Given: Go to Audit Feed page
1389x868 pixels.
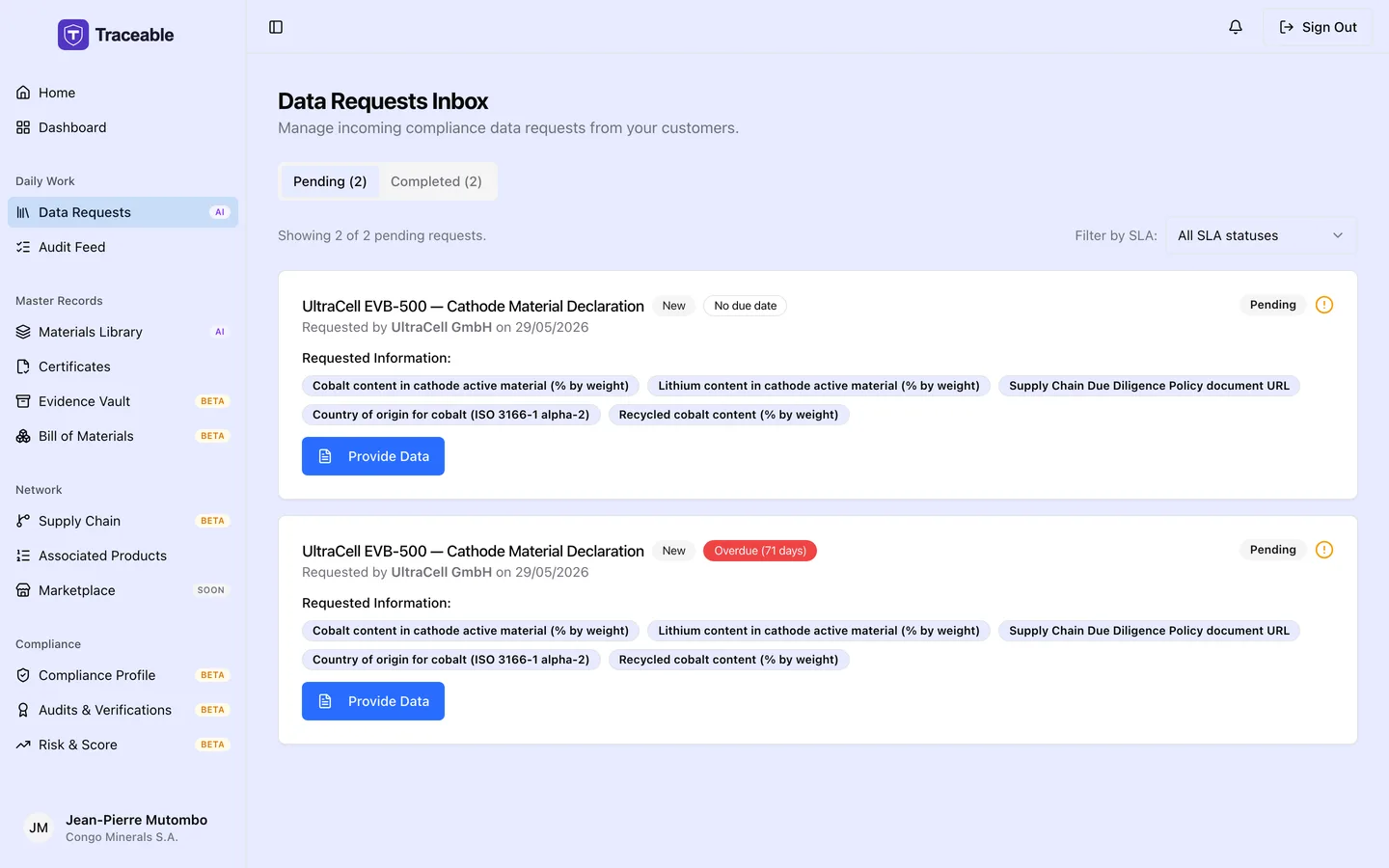Looking at the screenshot, I should point(123,247).
